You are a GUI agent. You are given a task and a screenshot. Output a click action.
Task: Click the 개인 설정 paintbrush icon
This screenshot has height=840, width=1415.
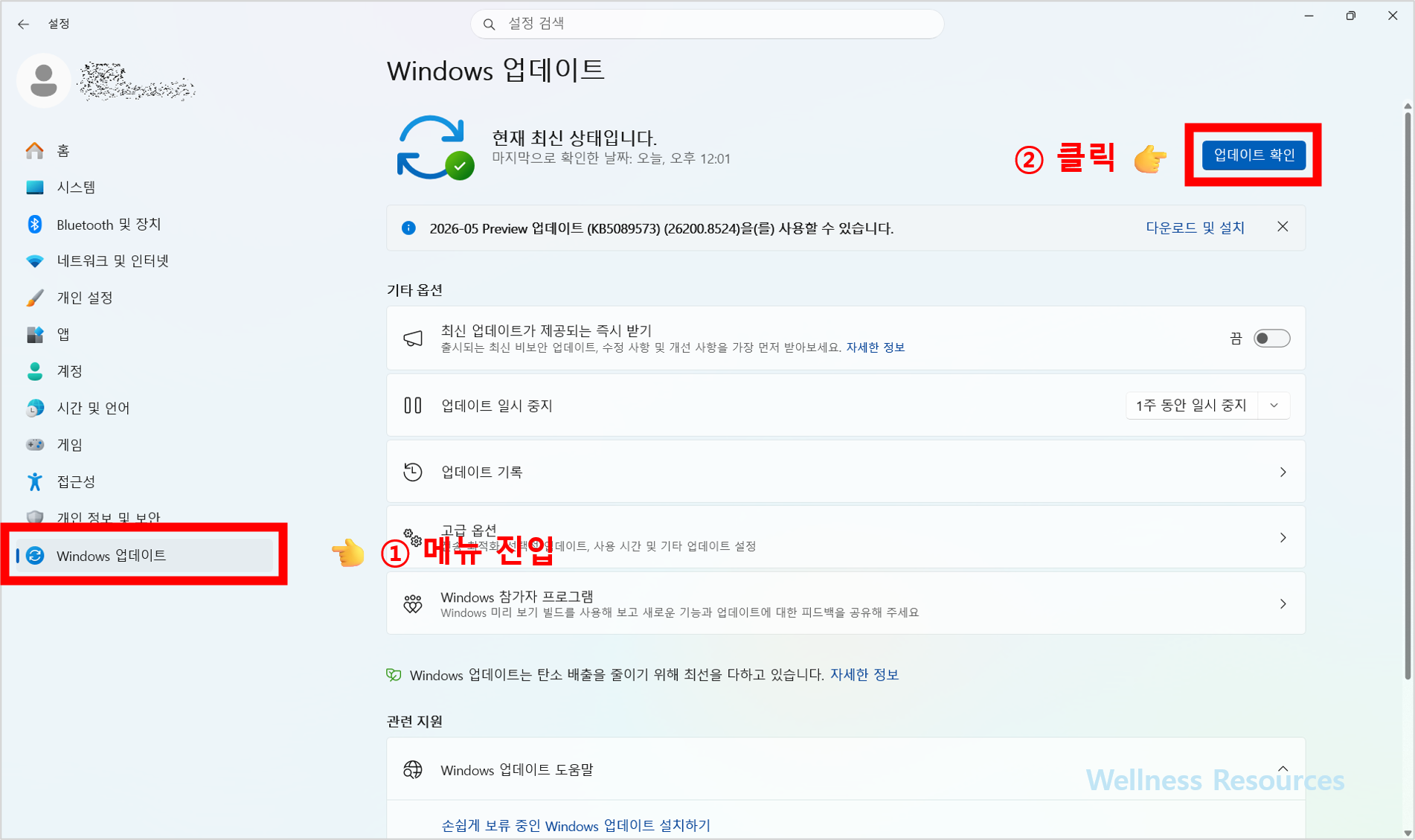(35, 298)
